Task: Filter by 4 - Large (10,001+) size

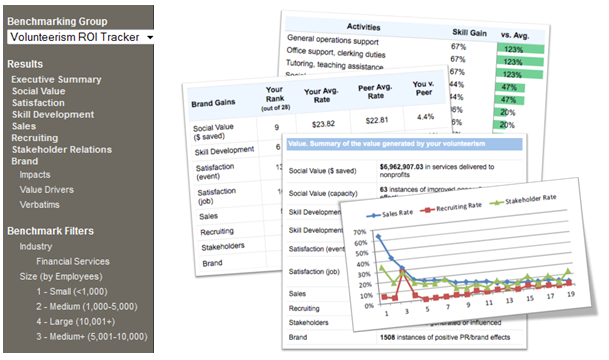Action: click(x=76, y=322)
